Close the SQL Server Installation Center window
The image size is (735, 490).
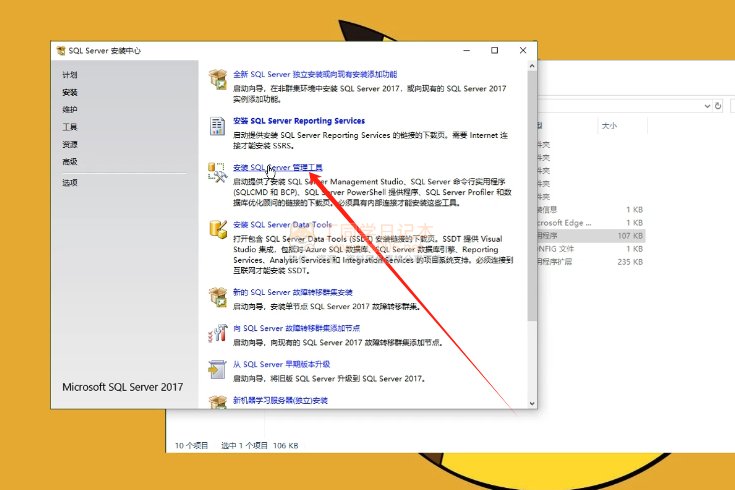click(x=523, y=50)
